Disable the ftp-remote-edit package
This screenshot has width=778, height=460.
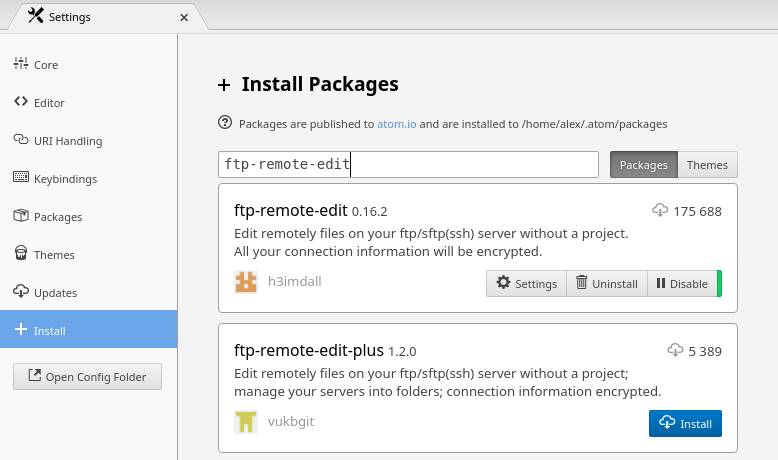pos(683,284)
